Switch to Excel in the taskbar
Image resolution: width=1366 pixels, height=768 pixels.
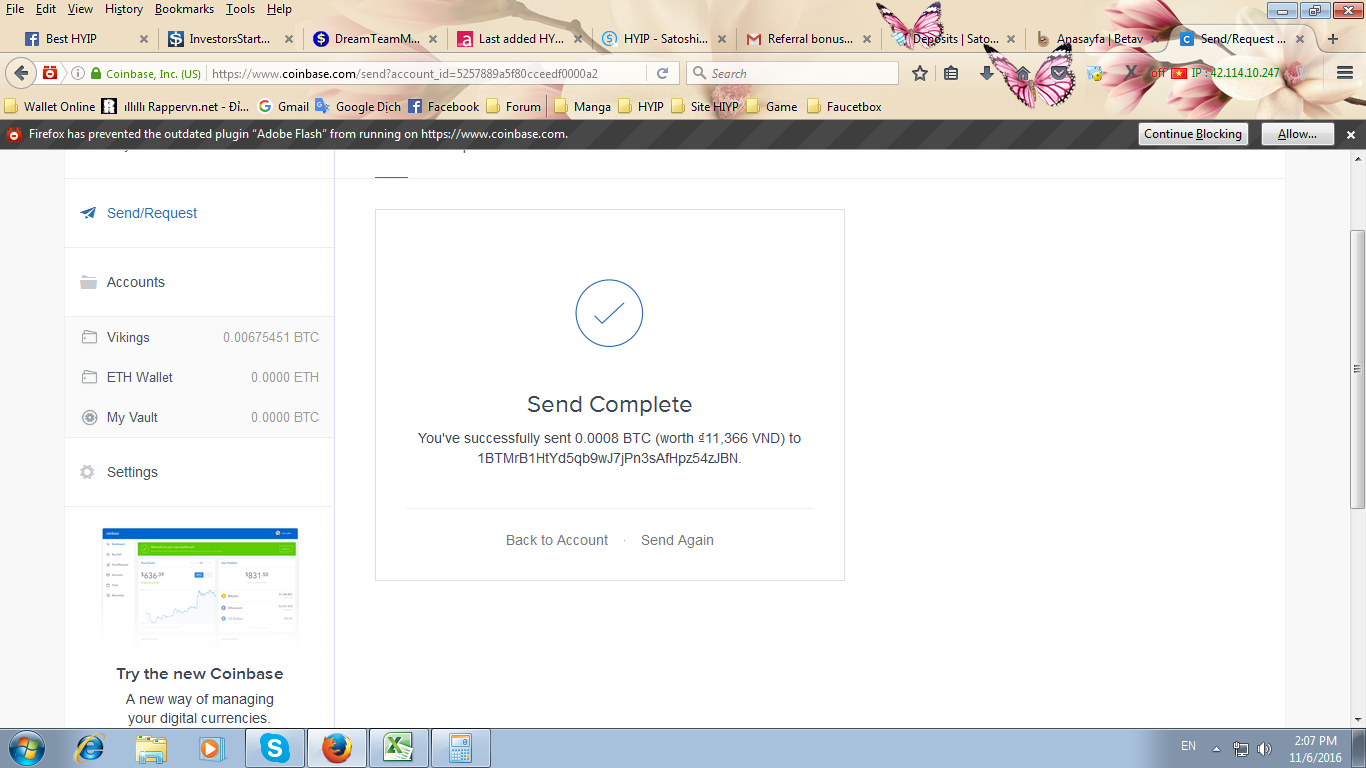399,748
